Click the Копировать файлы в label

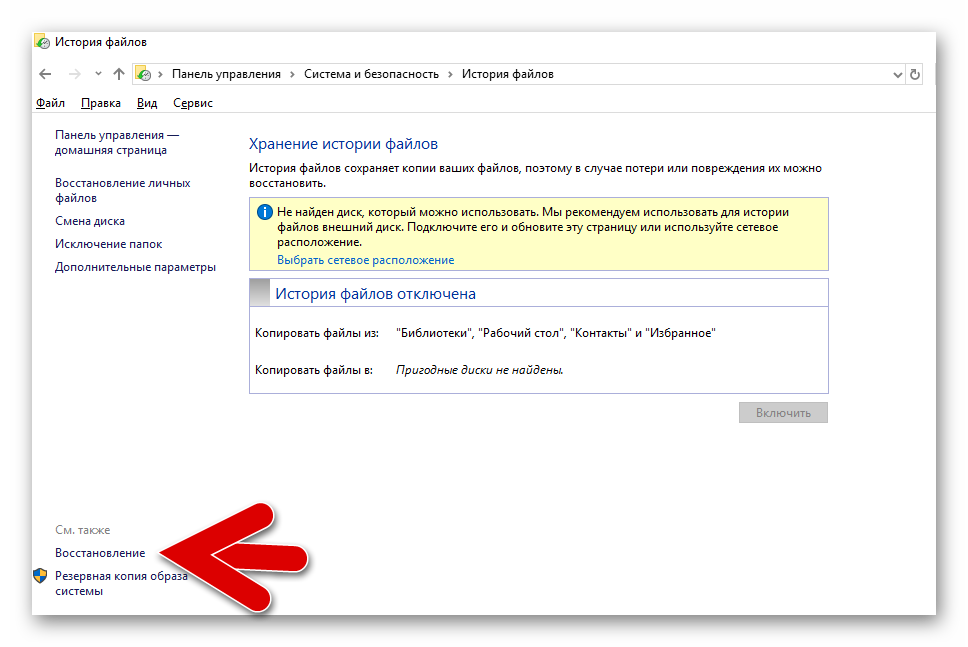[314, 370]
